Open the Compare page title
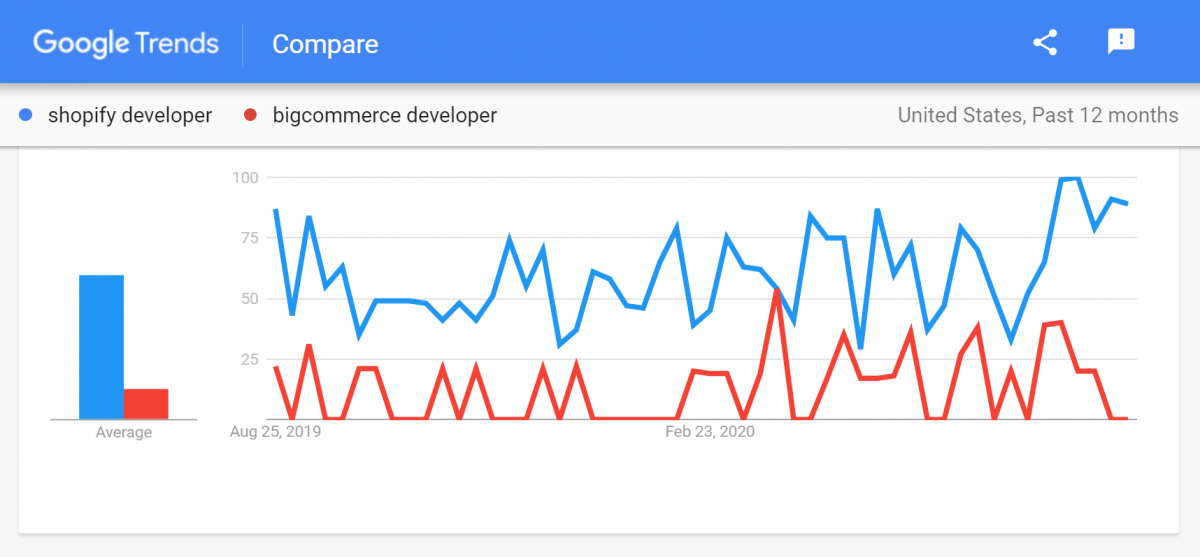 click(325, 45)
